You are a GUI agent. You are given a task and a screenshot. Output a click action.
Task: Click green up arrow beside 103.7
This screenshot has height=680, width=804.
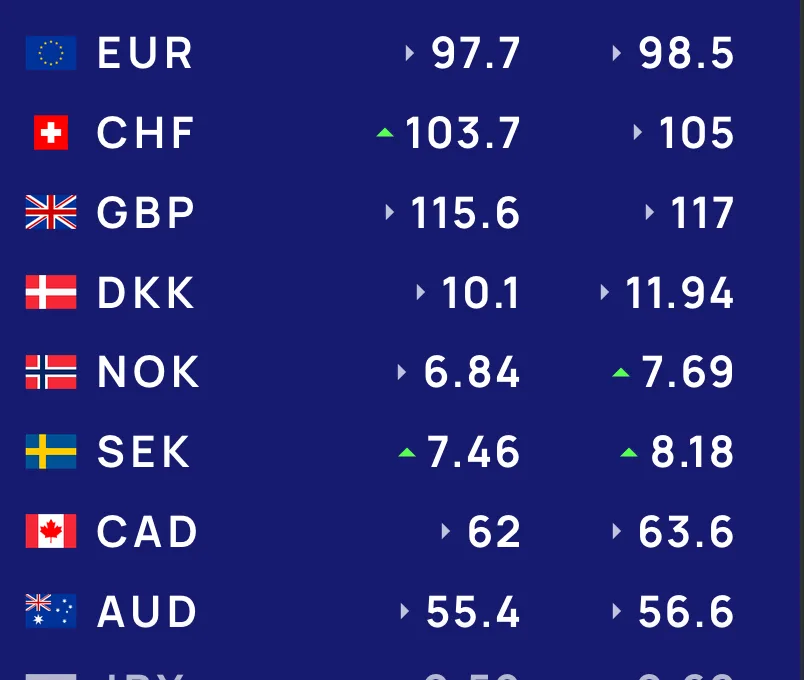coord(385,133)
